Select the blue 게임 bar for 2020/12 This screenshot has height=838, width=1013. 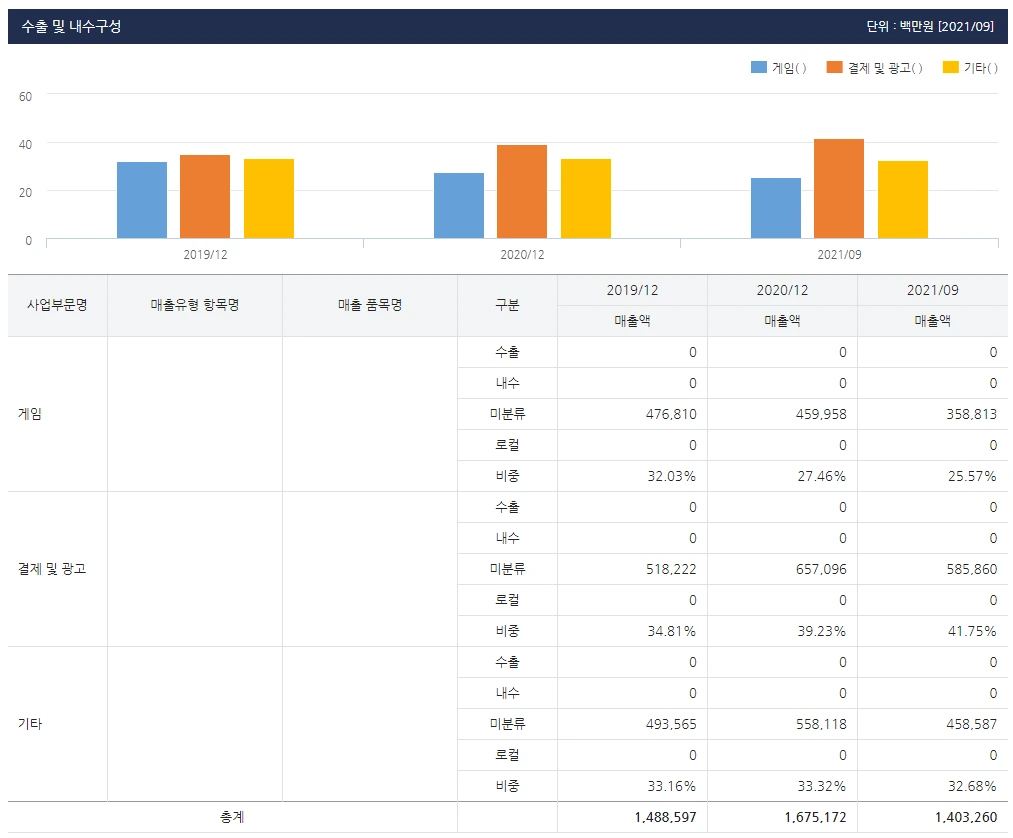[459, 205]
